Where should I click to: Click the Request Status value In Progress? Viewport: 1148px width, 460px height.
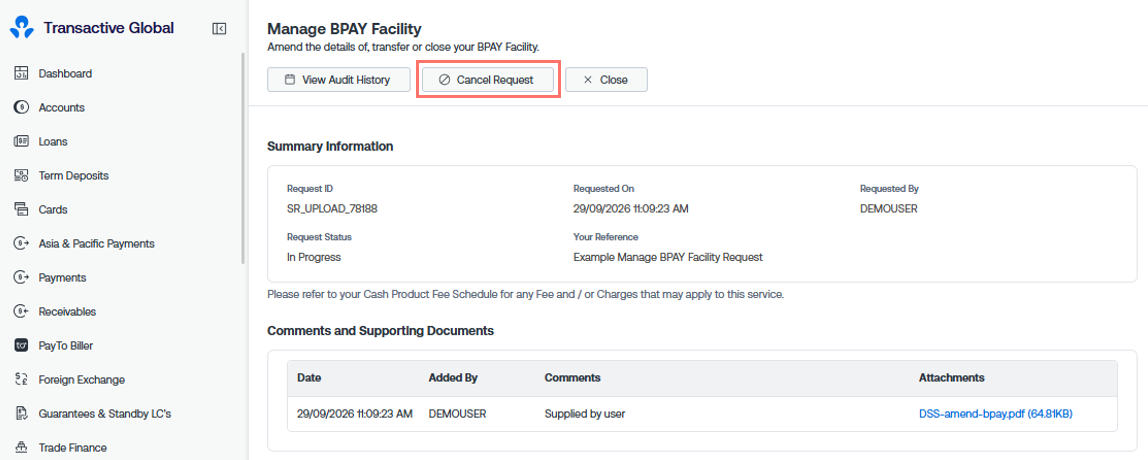coord(314,257)
